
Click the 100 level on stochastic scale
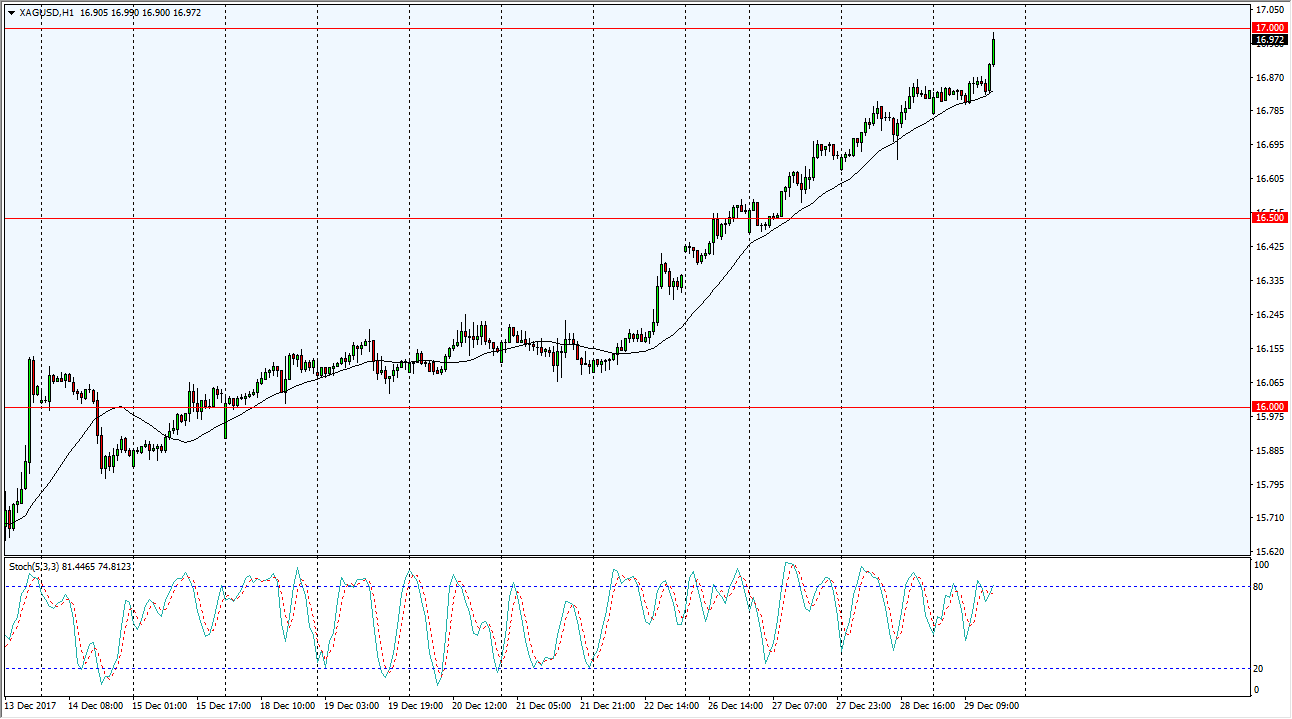[x=1261, y=566]
